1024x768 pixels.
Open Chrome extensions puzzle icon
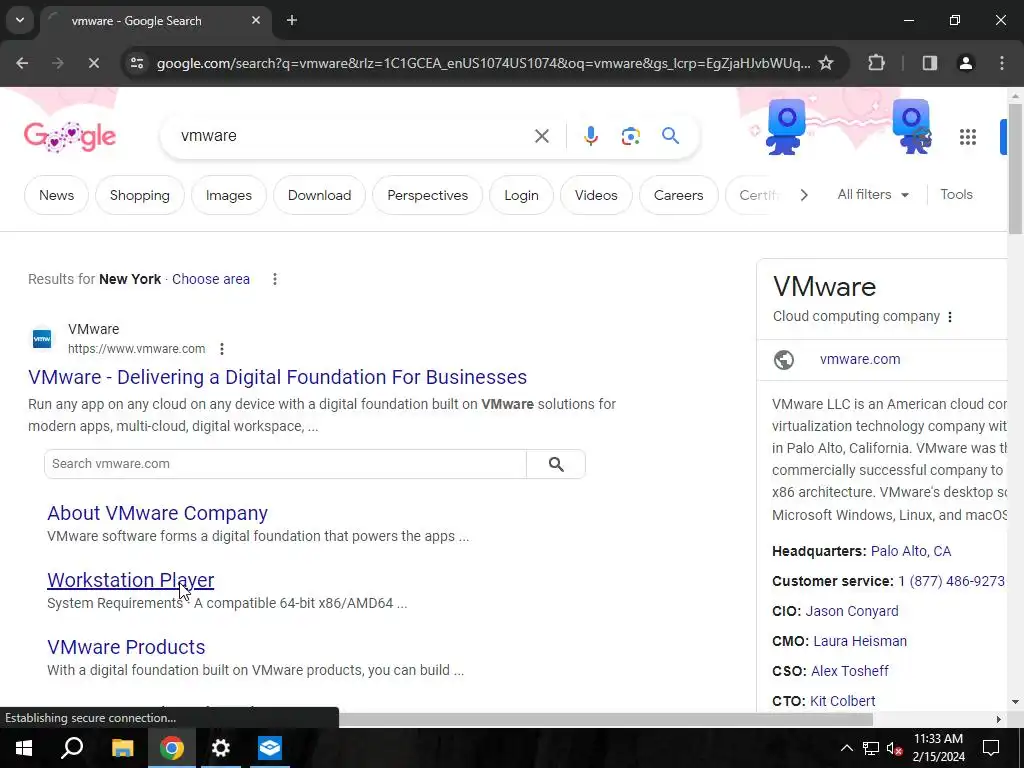(x=876, y=63)
